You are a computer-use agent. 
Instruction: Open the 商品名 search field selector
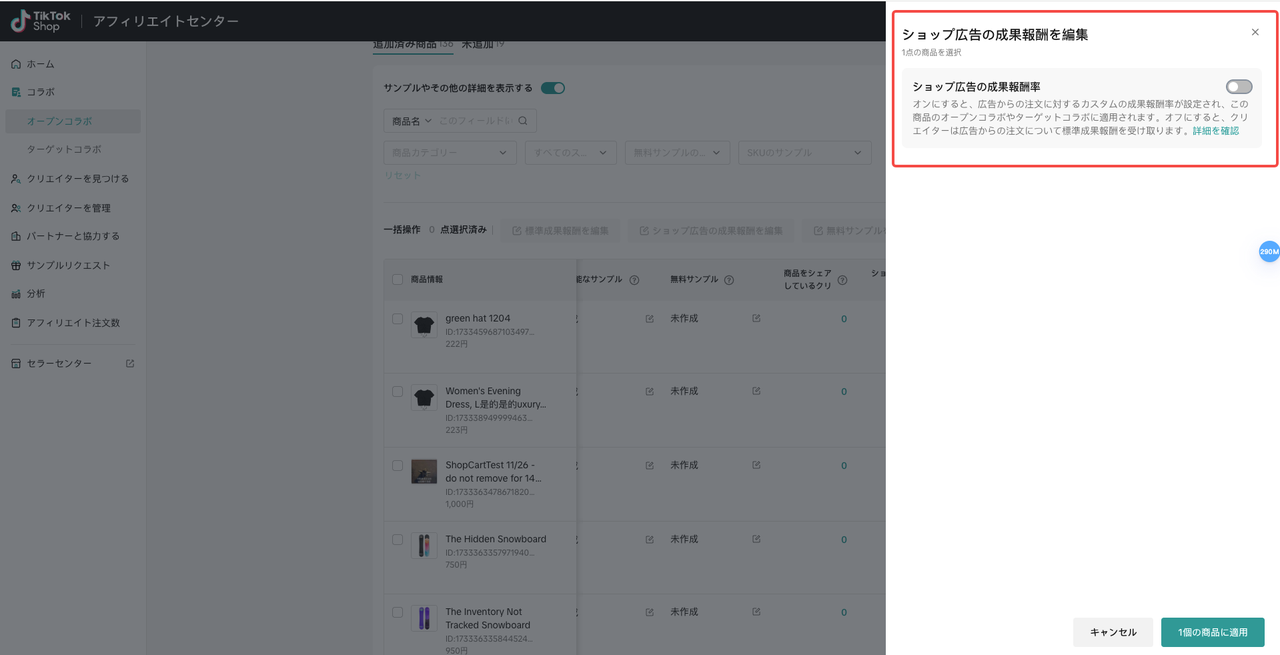tap(412, 121)
